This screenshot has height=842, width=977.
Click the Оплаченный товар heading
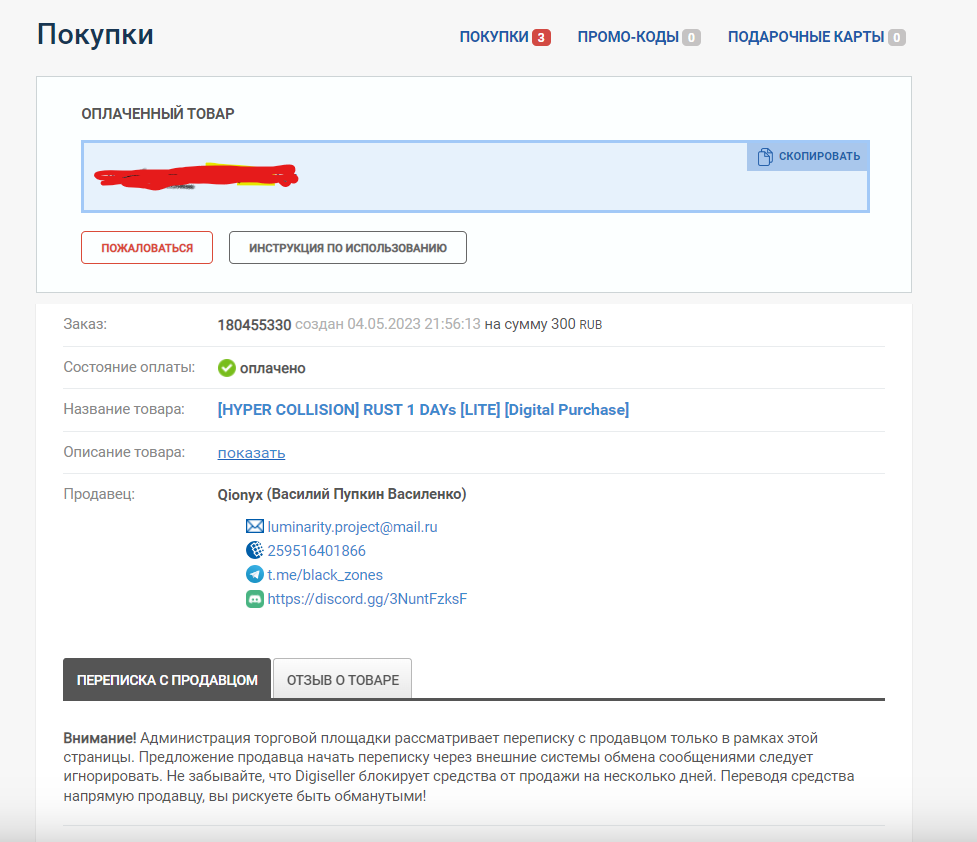pos(158,113)
